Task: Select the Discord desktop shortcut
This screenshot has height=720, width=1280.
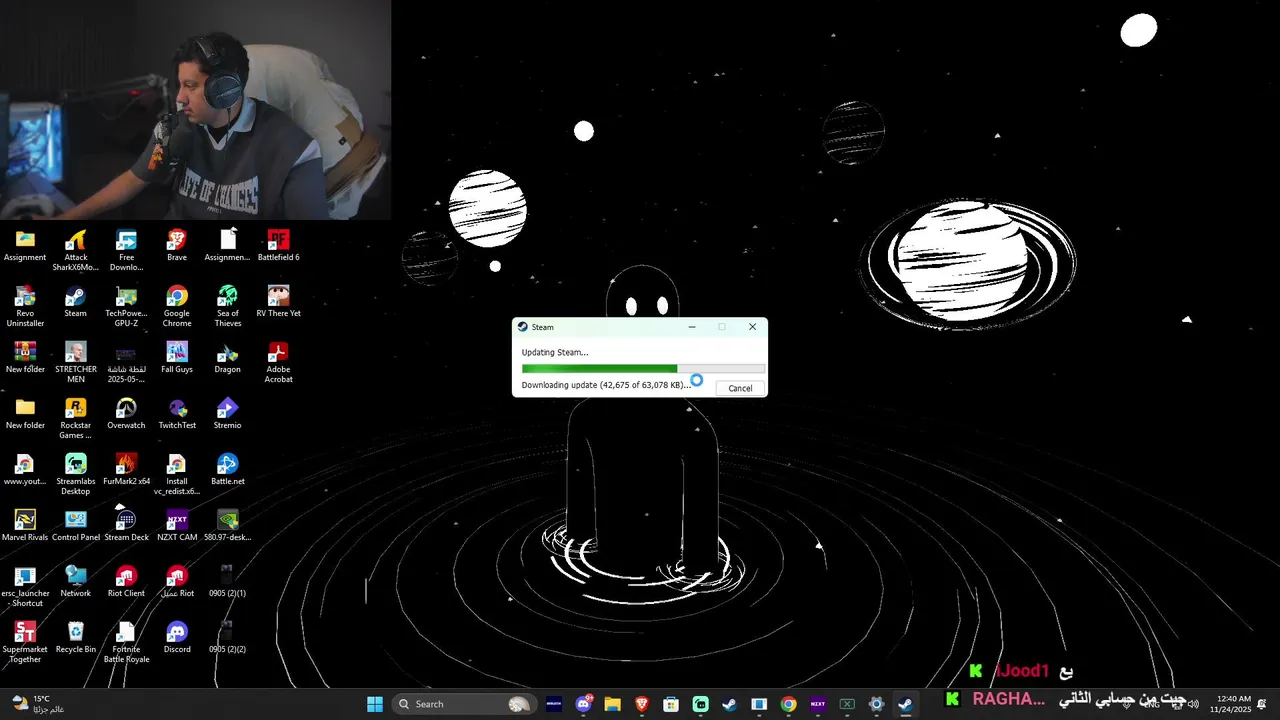Action: click(177, 638)
